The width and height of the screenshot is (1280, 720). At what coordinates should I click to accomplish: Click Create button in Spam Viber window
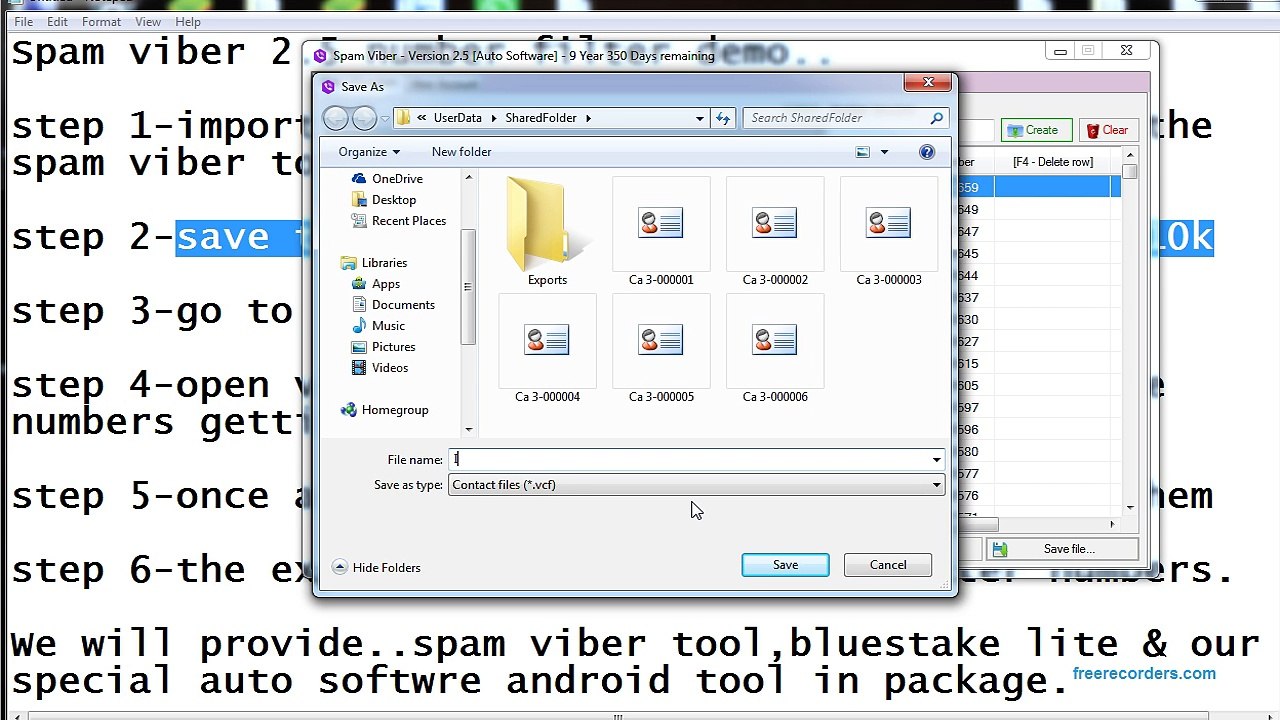(1035, 130)
